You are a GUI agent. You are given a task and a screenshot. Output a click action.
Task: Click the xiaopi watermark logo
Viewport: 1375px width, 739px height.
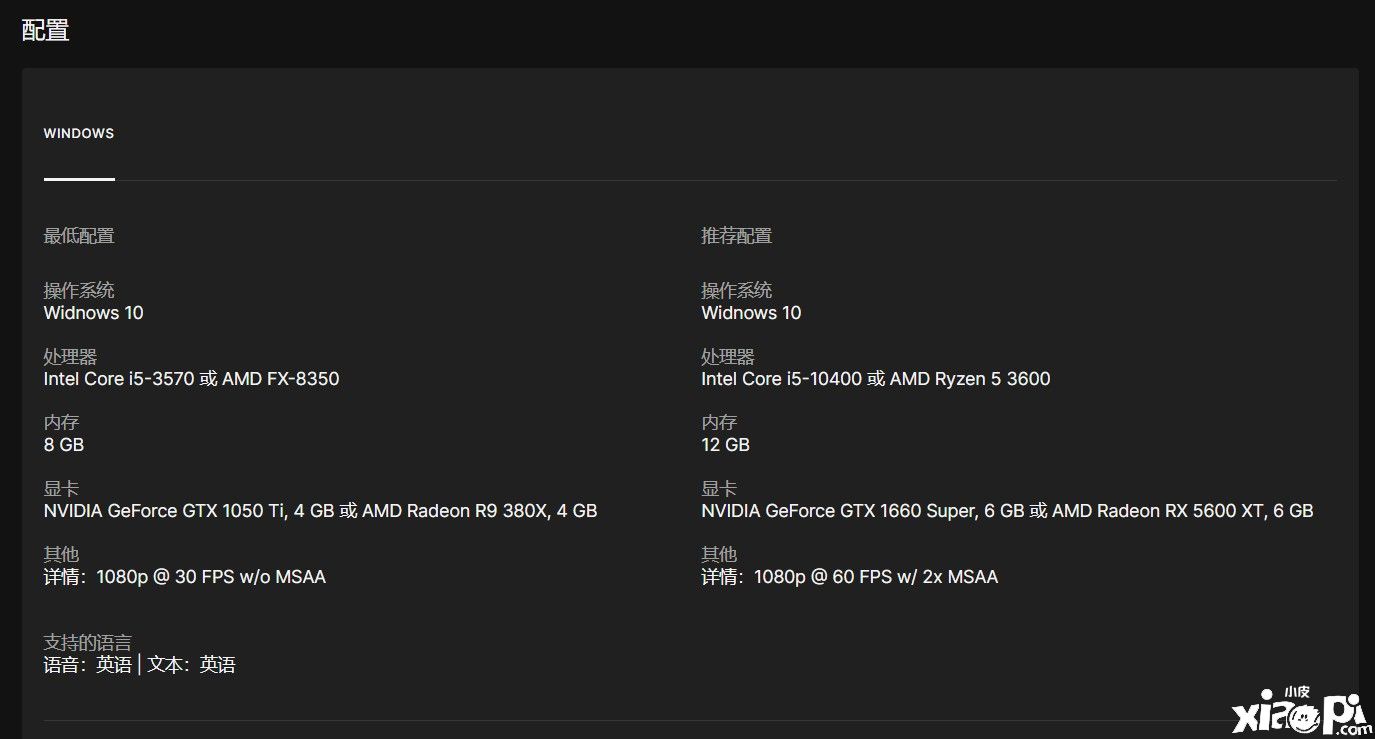(x=1298, y=712)
